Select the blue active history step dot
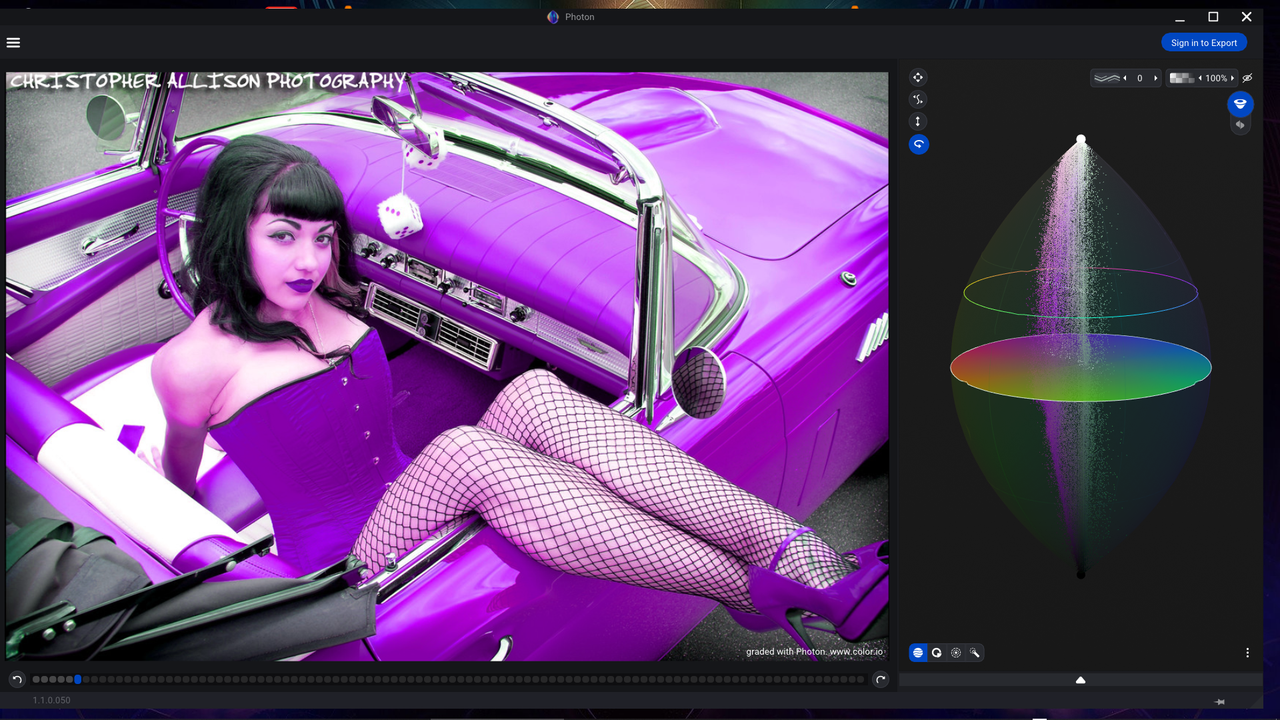Viewport: 1280px width, 720px height. (78, 680)
